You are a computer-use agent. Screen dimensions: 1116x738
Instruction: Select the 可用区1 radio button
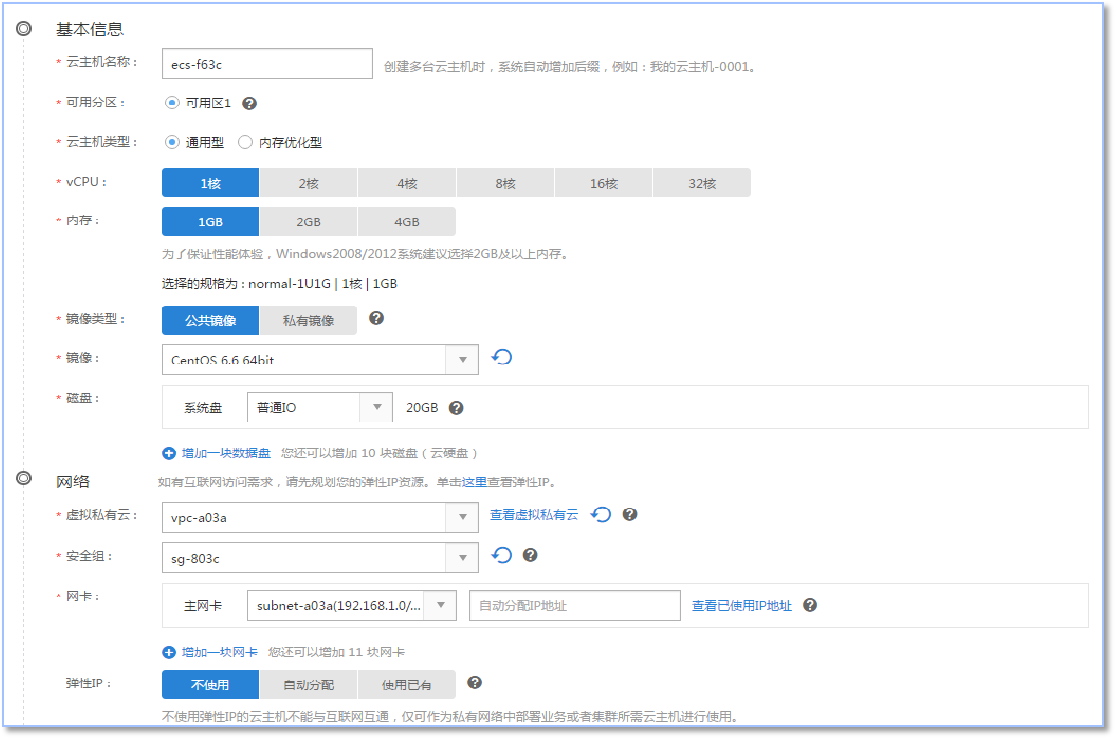click(x=172, y=103)
